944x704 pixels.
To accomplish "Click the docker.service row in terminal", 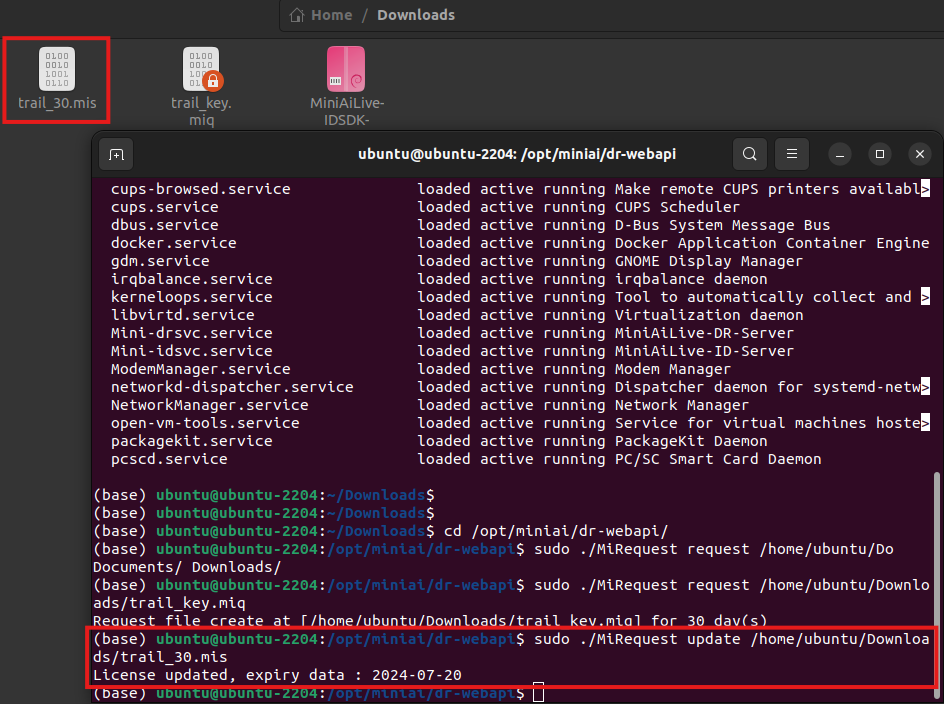I will [x=173, y=243].
